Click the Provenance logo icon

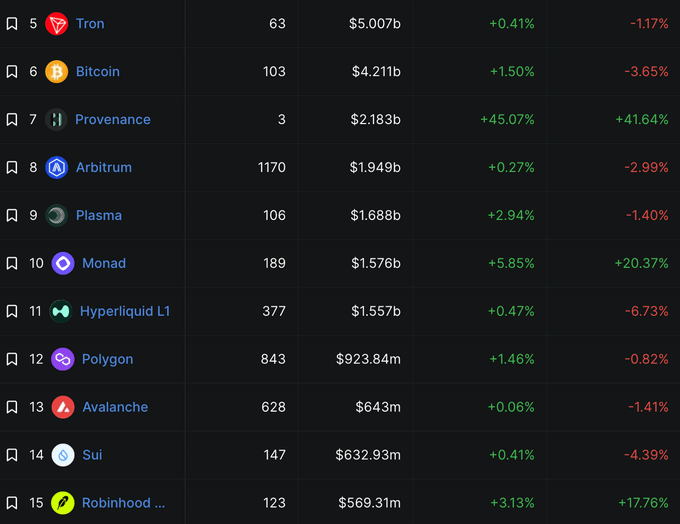[56, 119]
